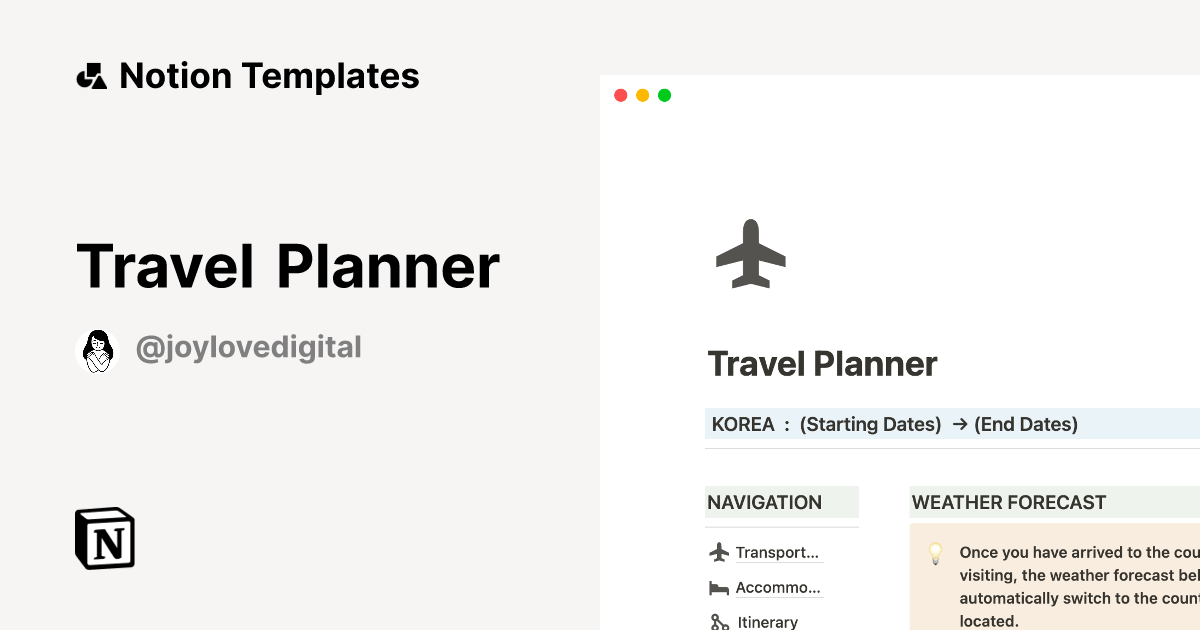The height and width of the screenshot is (630, 1200).
Task: Click the bed icon beside Accommodation
Action: click(718, 587)
